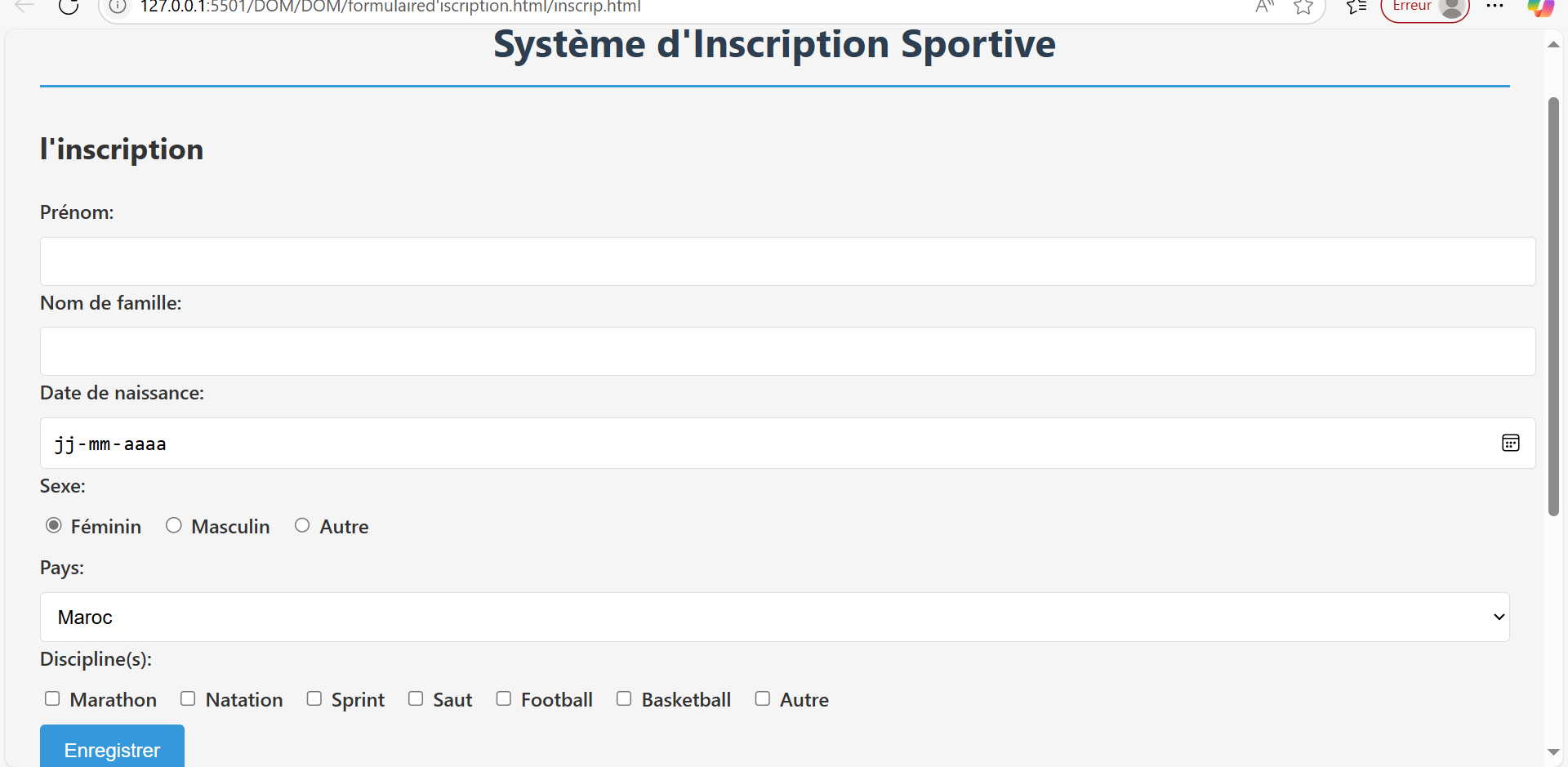
Task: Enable the Football discipline checkbox
Action: point(504,698)
